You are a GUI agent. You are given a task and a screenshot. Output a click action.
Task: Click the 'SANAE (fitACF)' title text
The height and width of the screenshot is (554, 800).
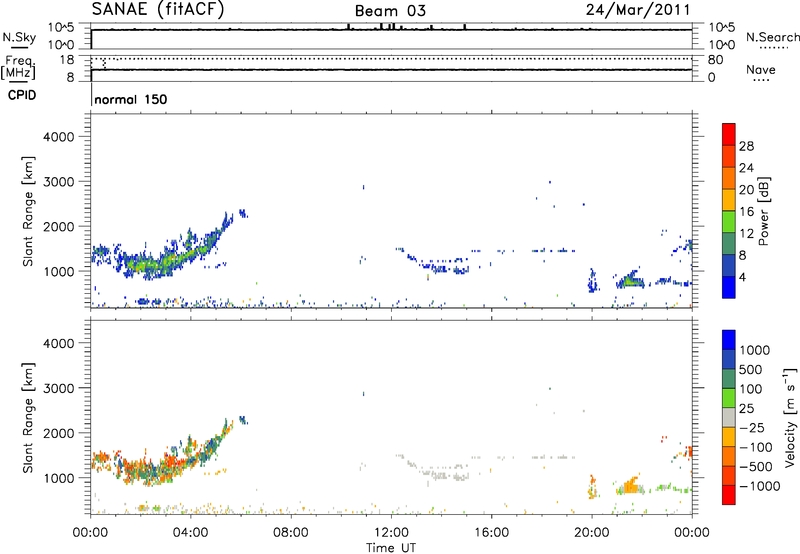point(158,9)
